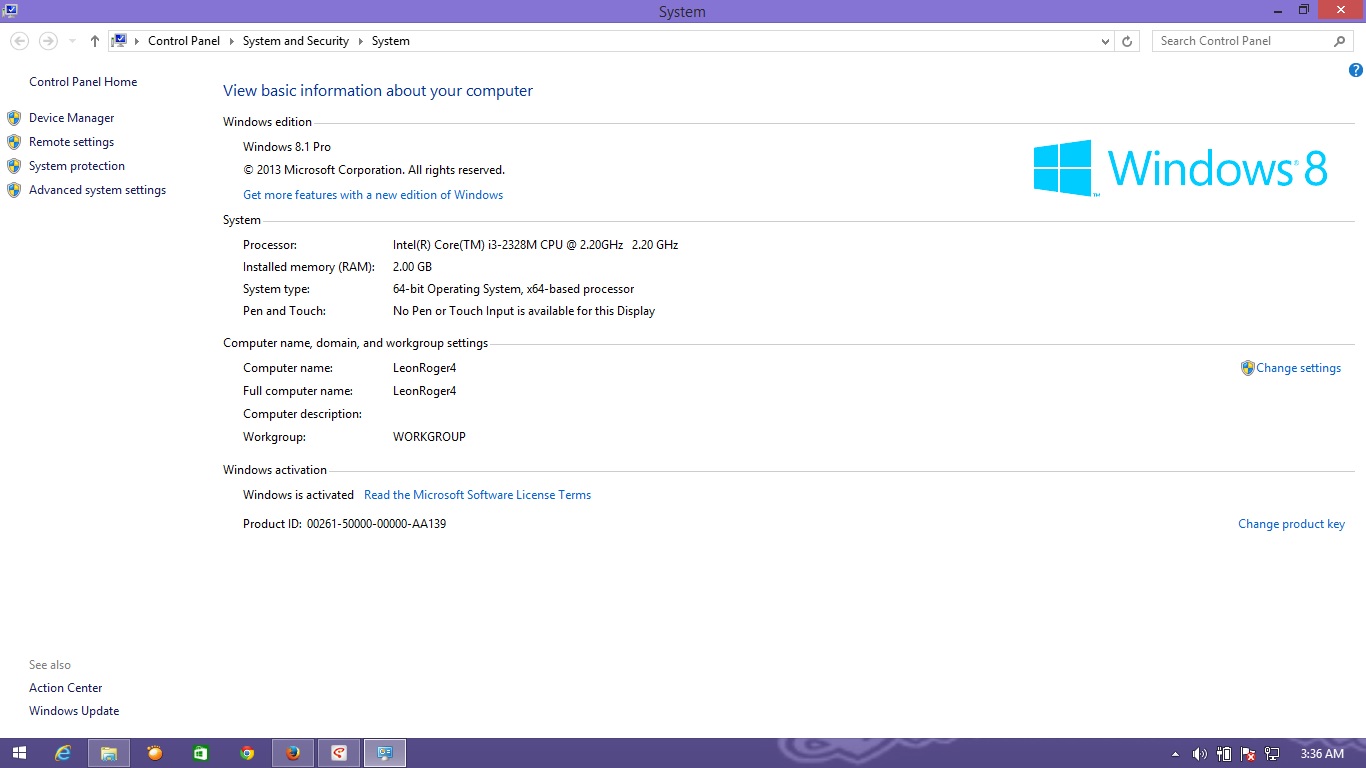Open Windows Store from taskbar
The width and height of the screenshot is (1366, 768).
coord(201,753)
